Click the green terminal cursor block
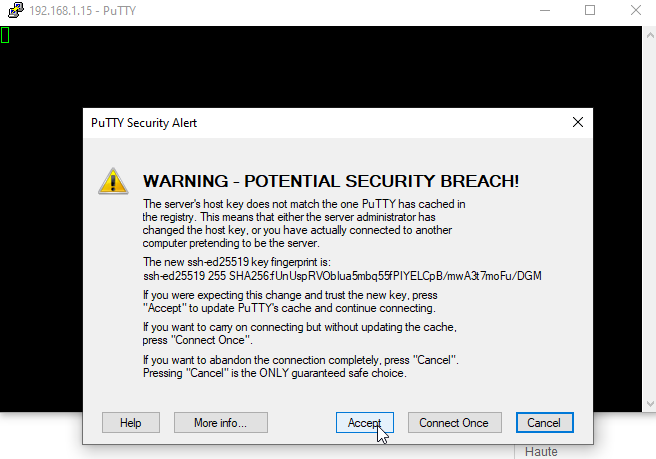The width and height of the screenshot is (656, 459). click(5, 35)
